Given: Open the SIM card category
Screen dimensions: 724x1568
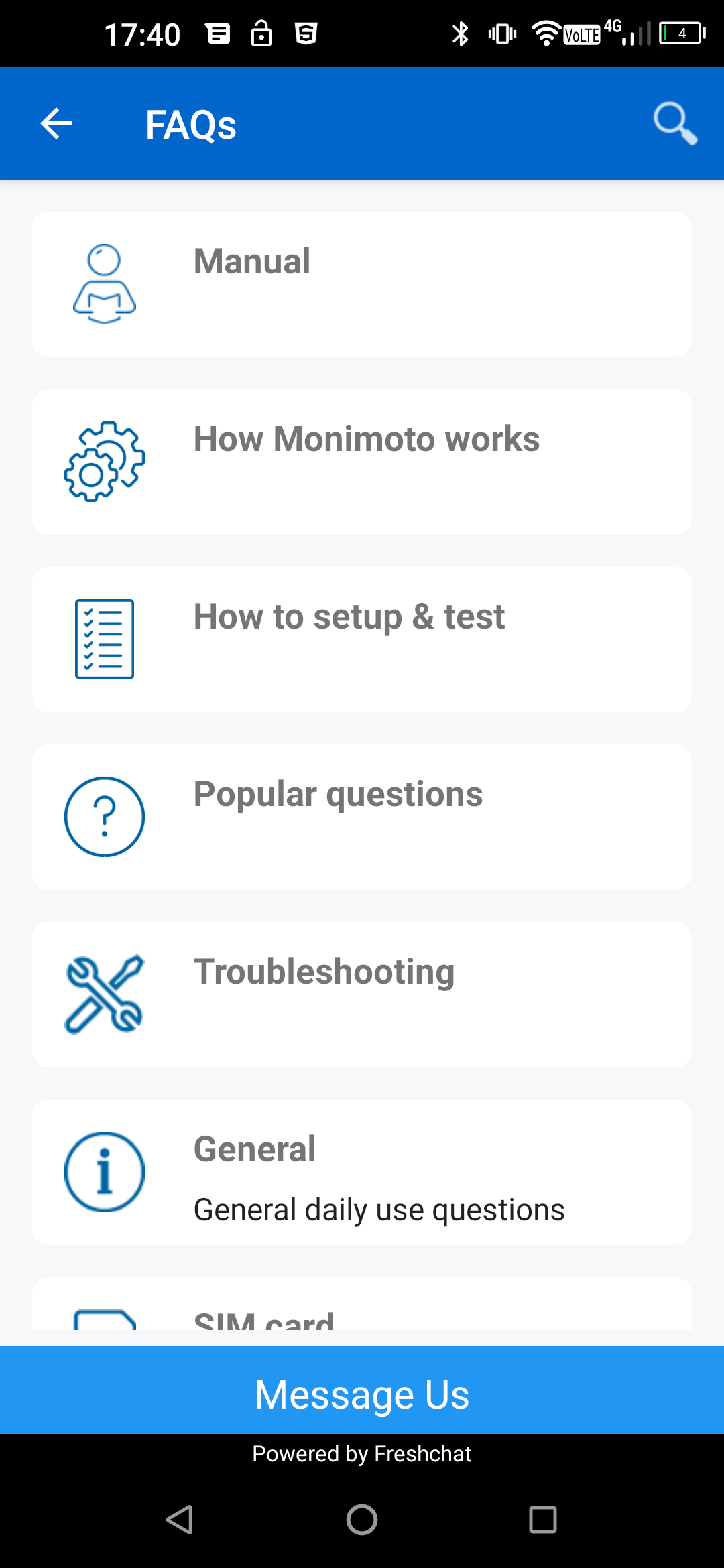Looking at the screenshot, I should [x=263, y=1319].
